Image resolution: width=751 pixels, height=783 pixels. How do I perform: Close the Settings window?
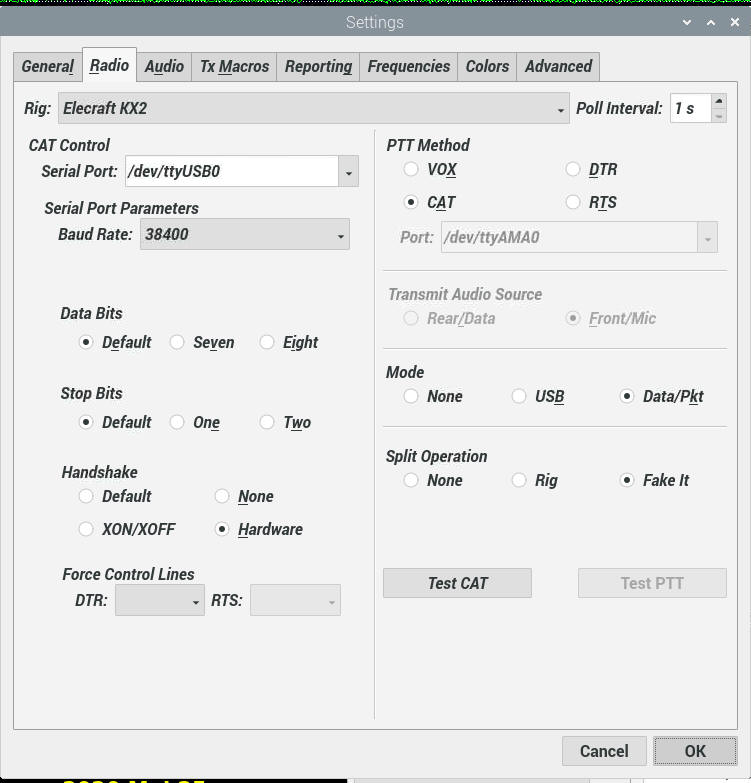(x=734, y=22)
